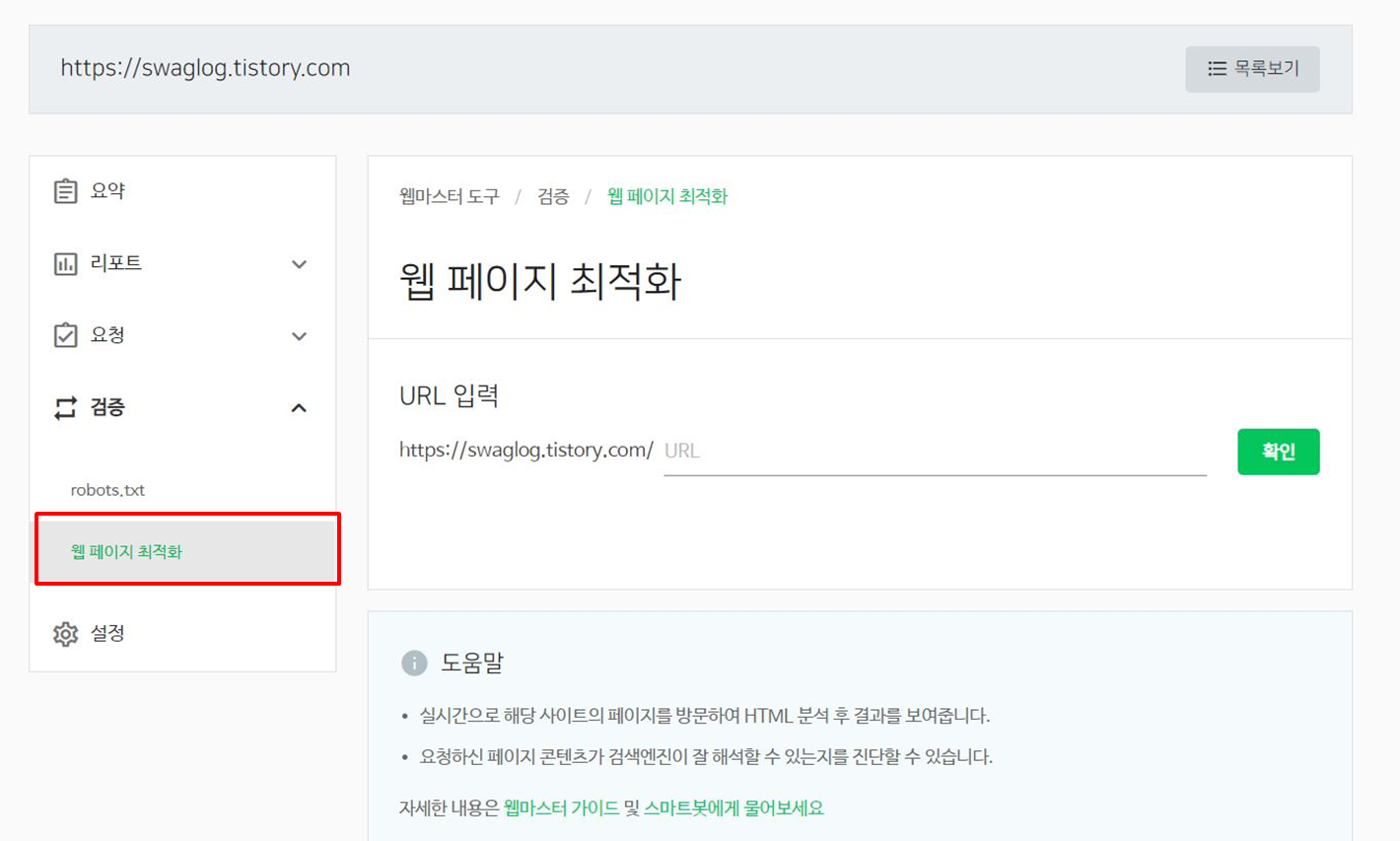Click the help line starting with 실시간으로
Image resolution: width=1400 pixels, height=841 pixels.
tap(705, 715)
